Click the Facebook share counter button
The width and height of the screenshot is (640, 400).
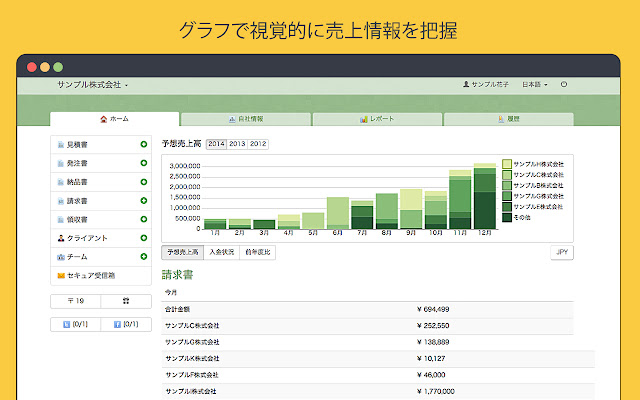point(126,324)
